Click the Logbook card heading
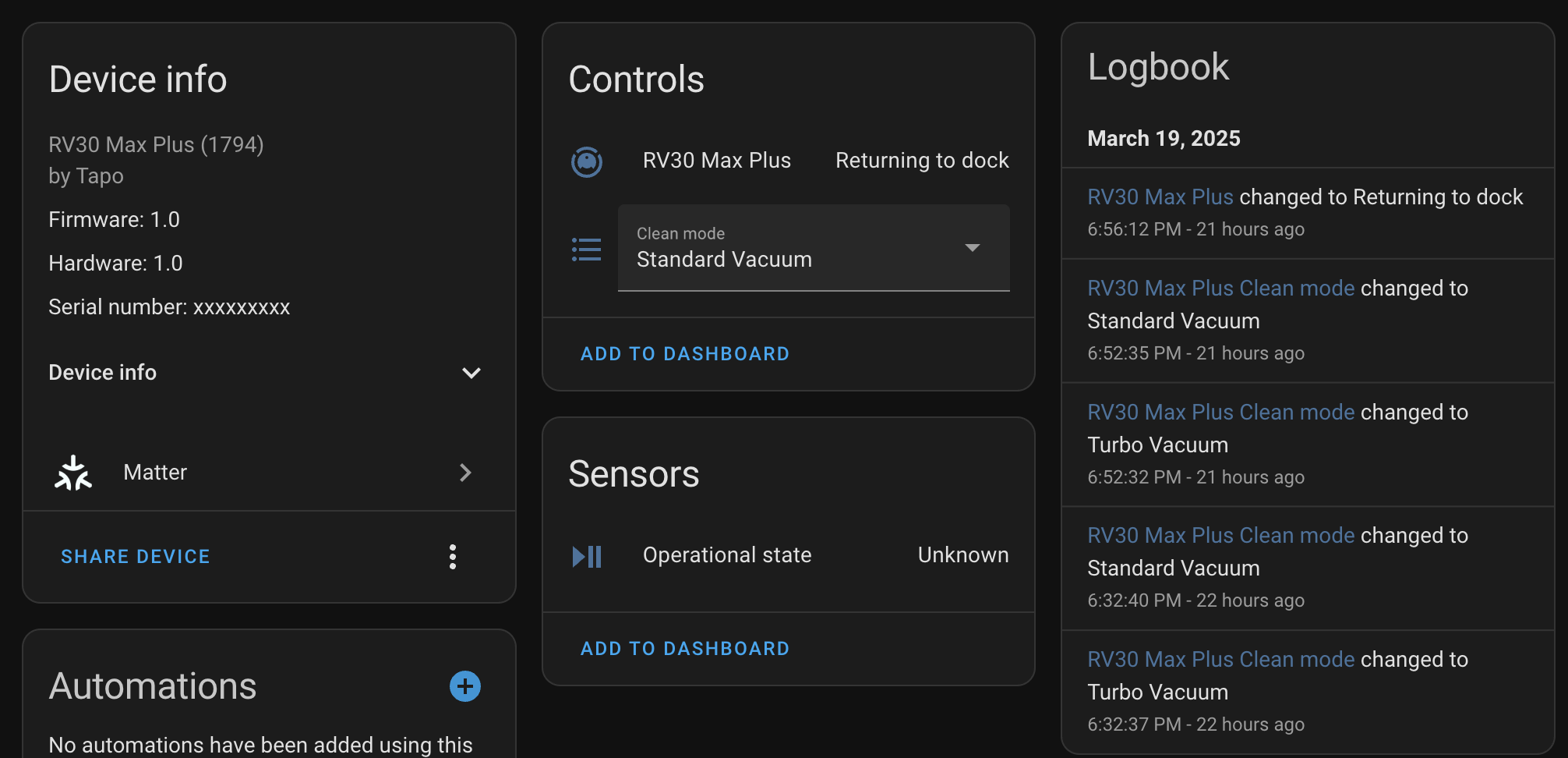 [x=1158, y=68]
